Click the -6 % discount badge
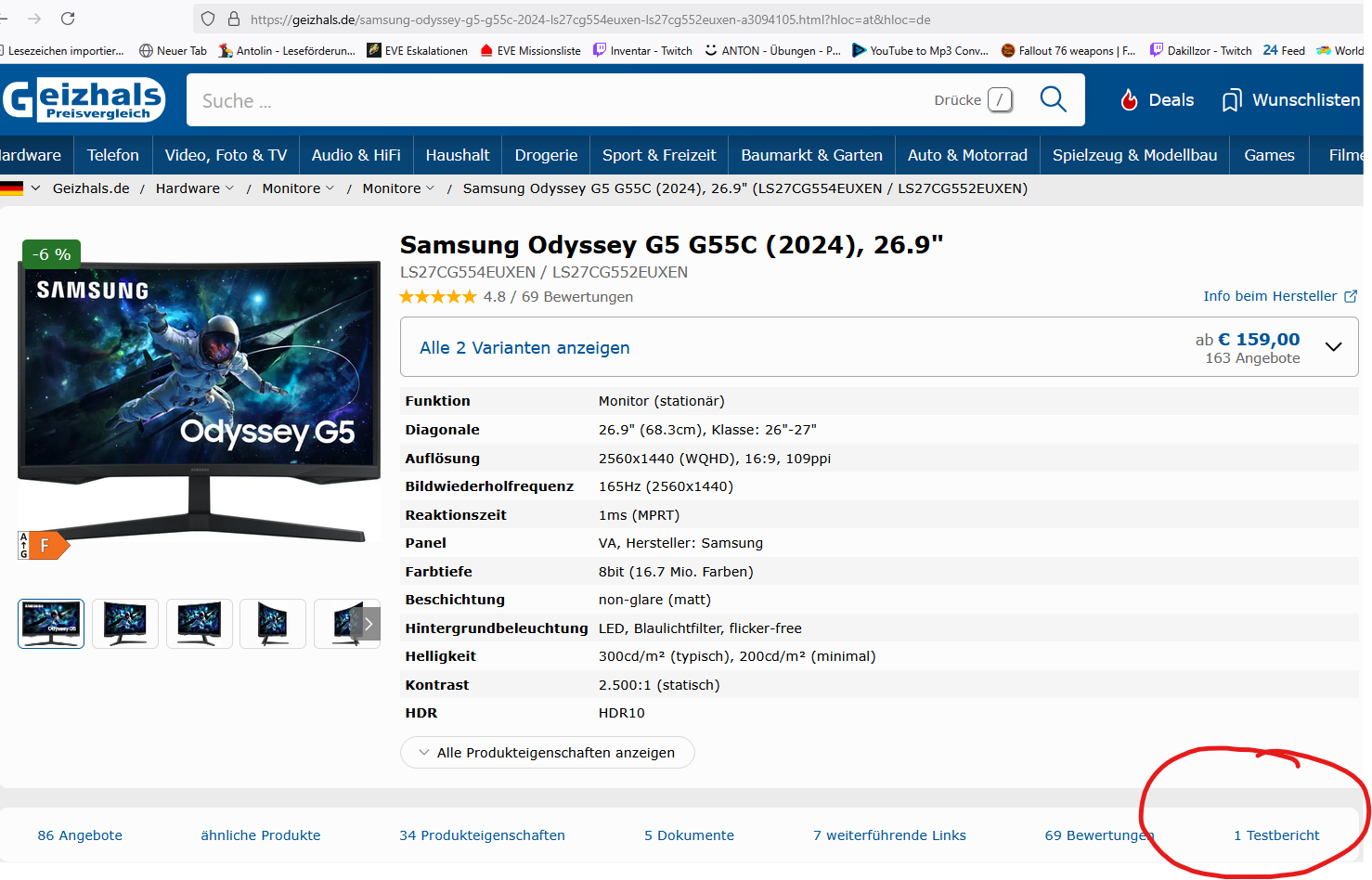Image resolution: width=1372 pixels, height=880 pixels. (52, 254)
